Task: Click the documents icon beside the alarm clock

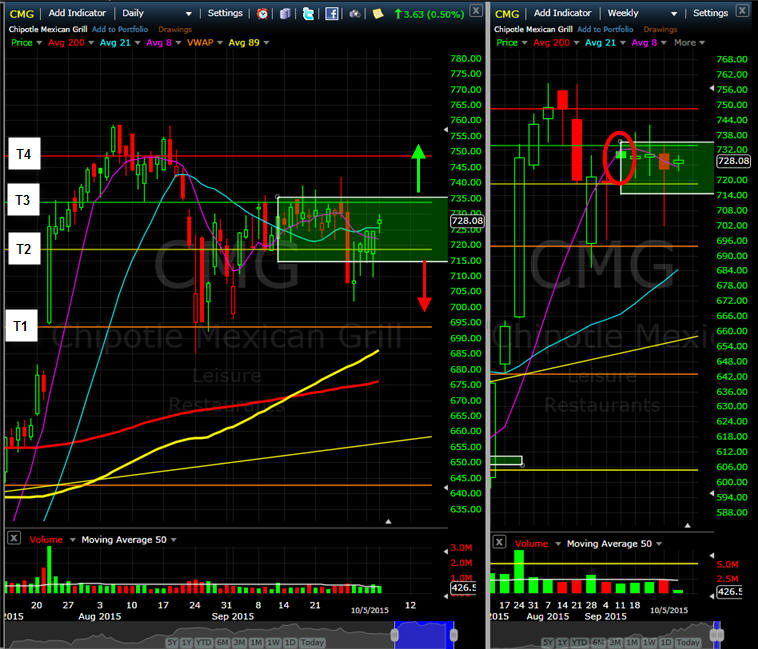Action: 285,14
